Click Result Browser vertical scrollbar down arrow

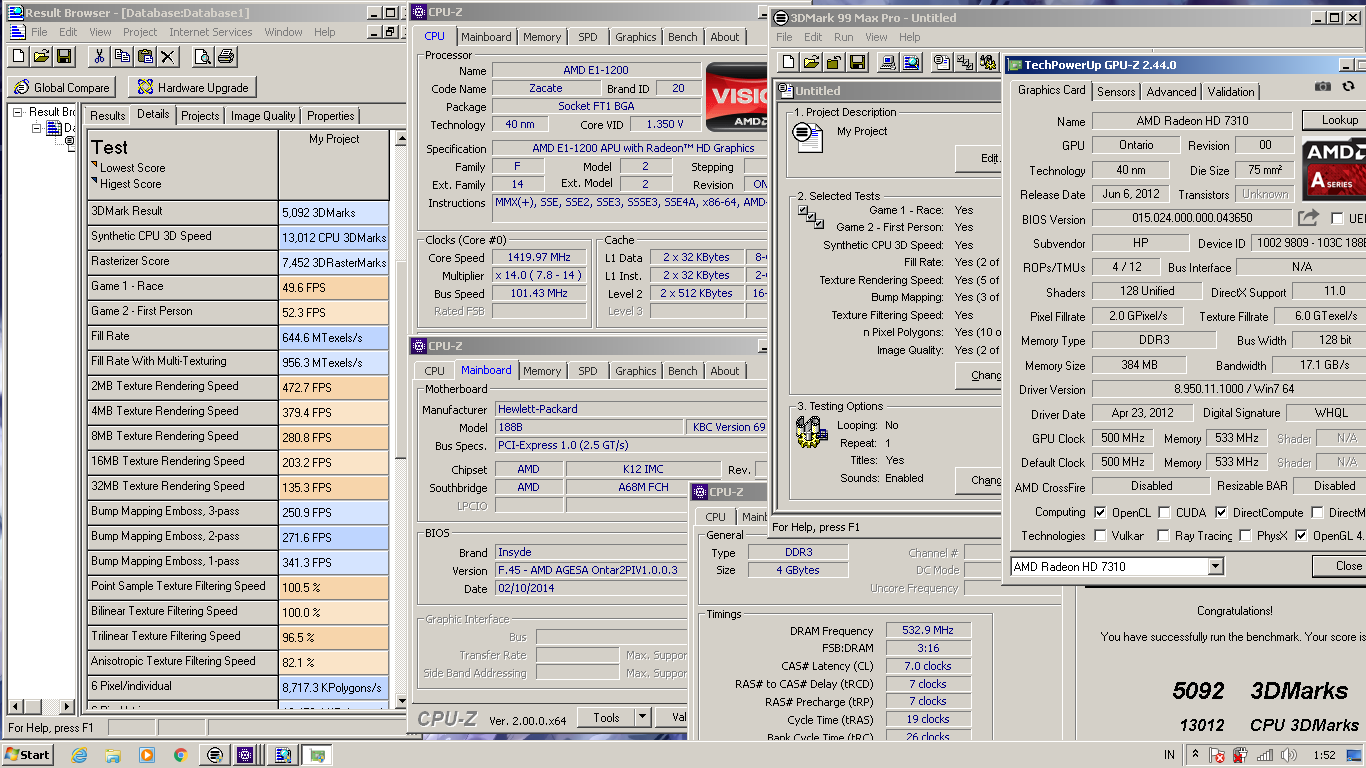click(400, 699)
